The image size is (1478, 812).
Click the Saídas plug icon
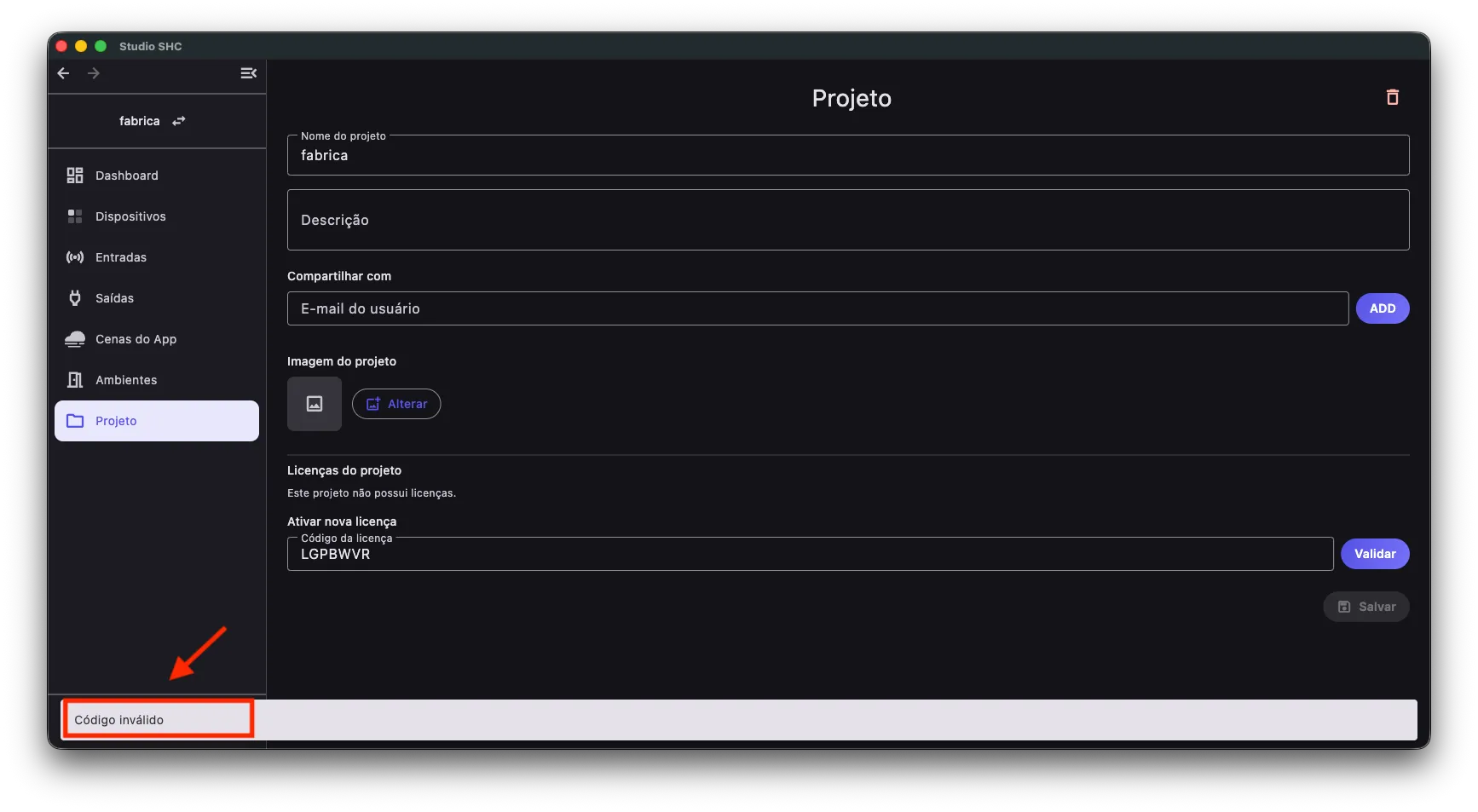75,298
